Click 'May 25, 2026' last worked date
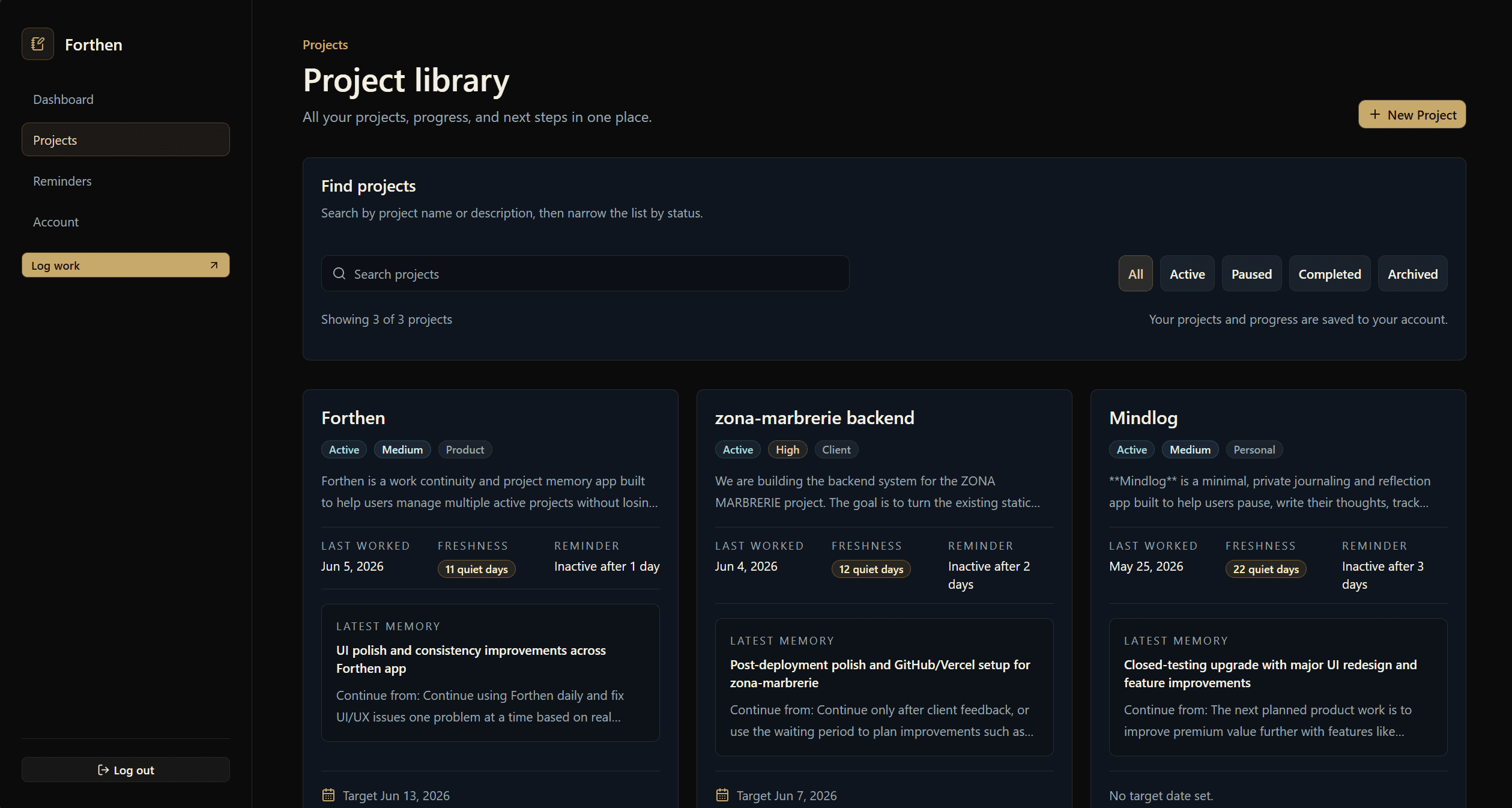 [1146, 566]
